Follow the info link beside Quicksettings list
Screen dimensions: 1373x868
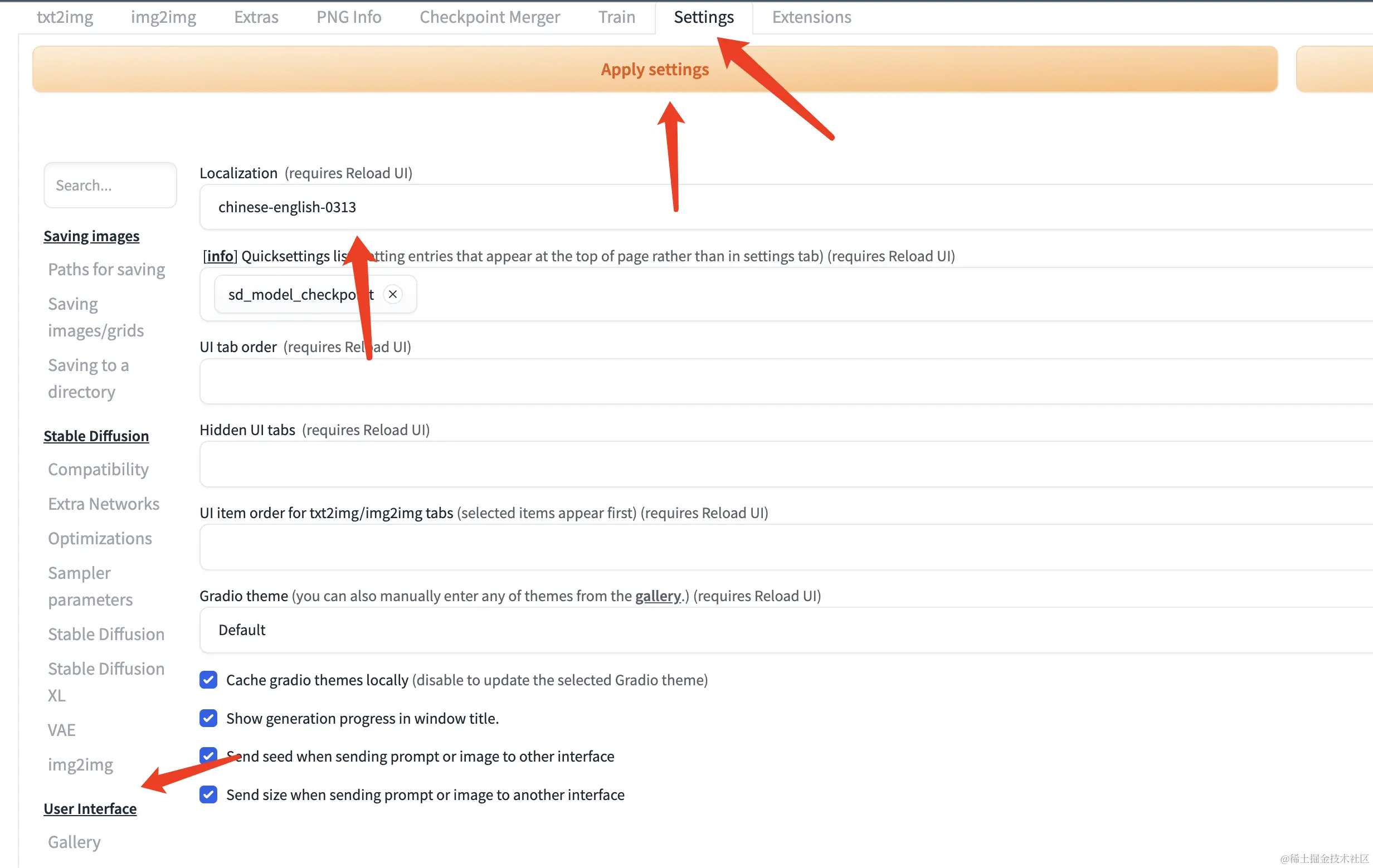(x=220, y=256)
